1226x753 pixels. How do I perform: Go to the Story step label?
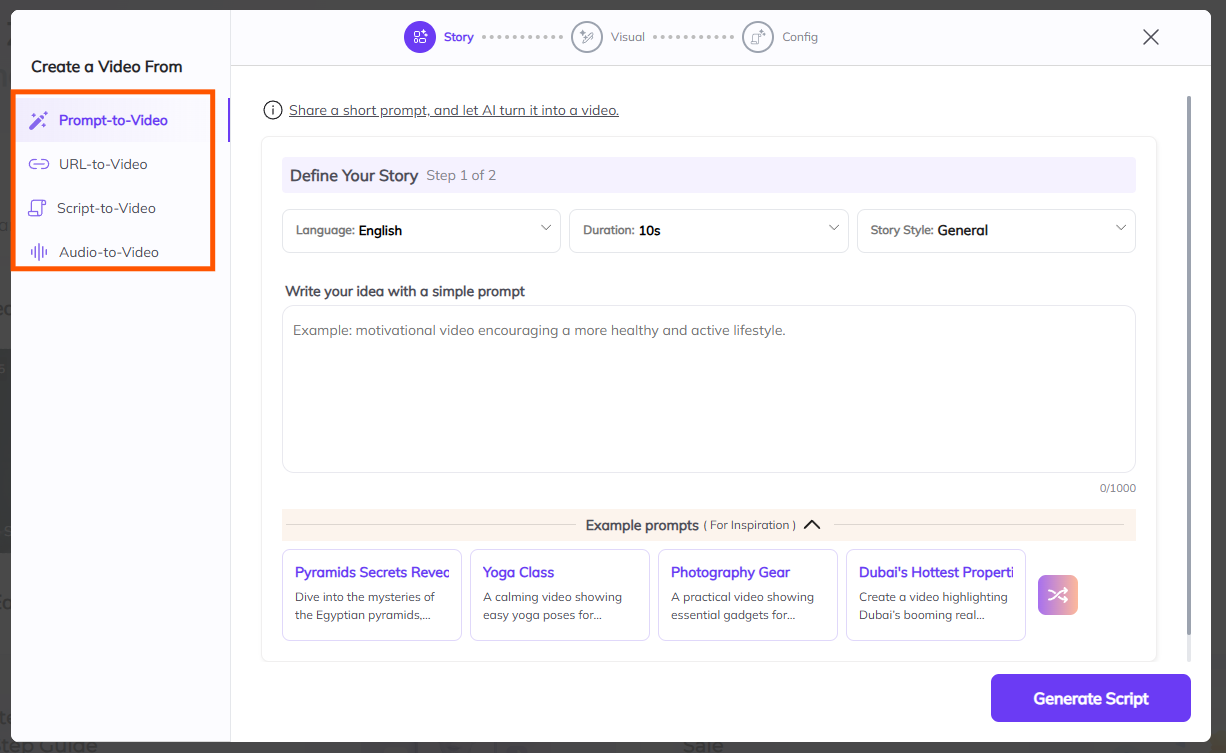pyautogui.click(x=459, y=37)
